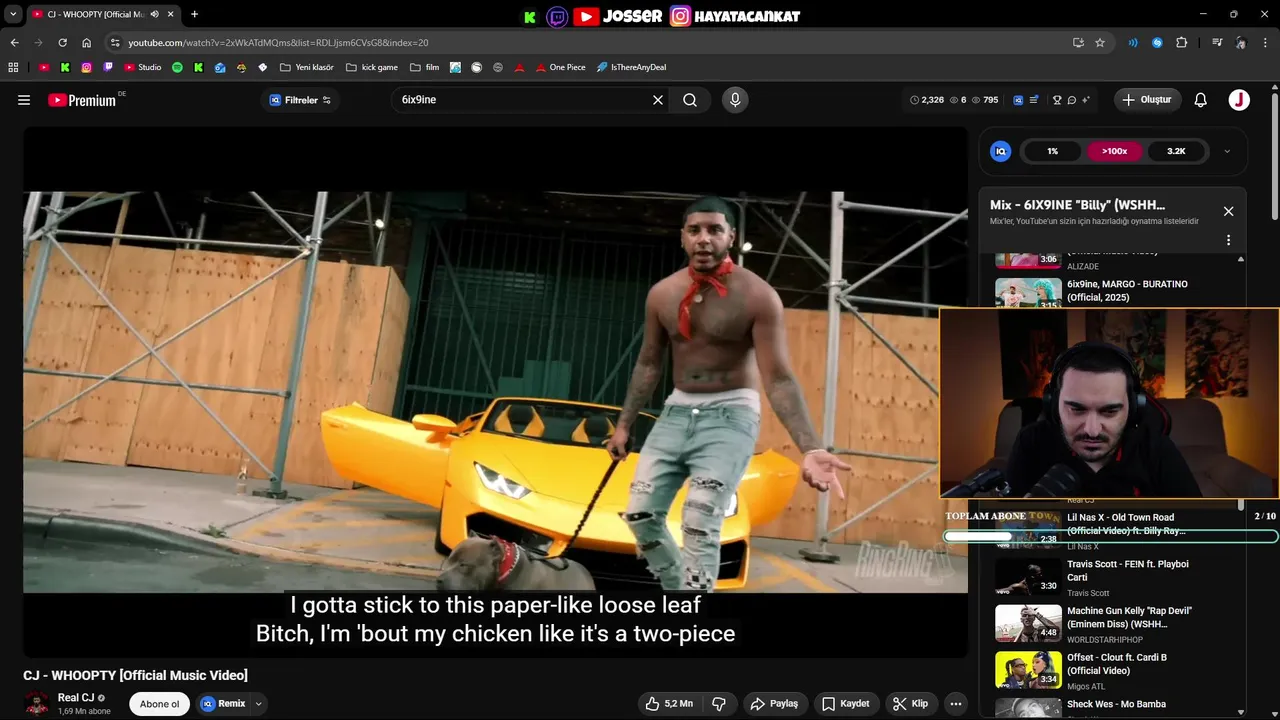This screenshot has height=720, width=1280.
Task: Open Instagram bookmark icon
Action: [x=87, y=67]
